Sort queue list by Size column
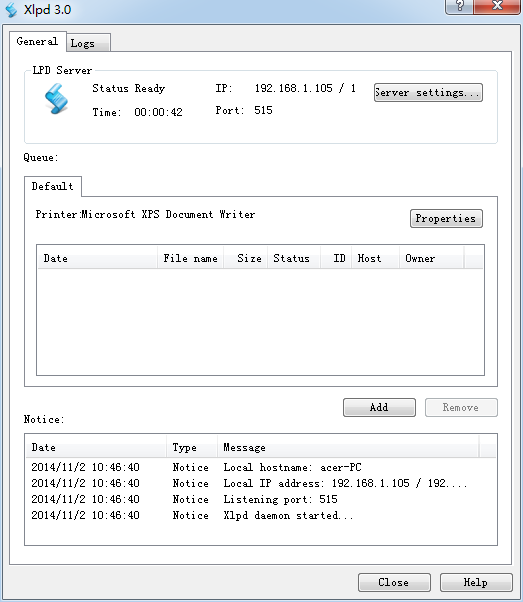 [x=246, y=258]
